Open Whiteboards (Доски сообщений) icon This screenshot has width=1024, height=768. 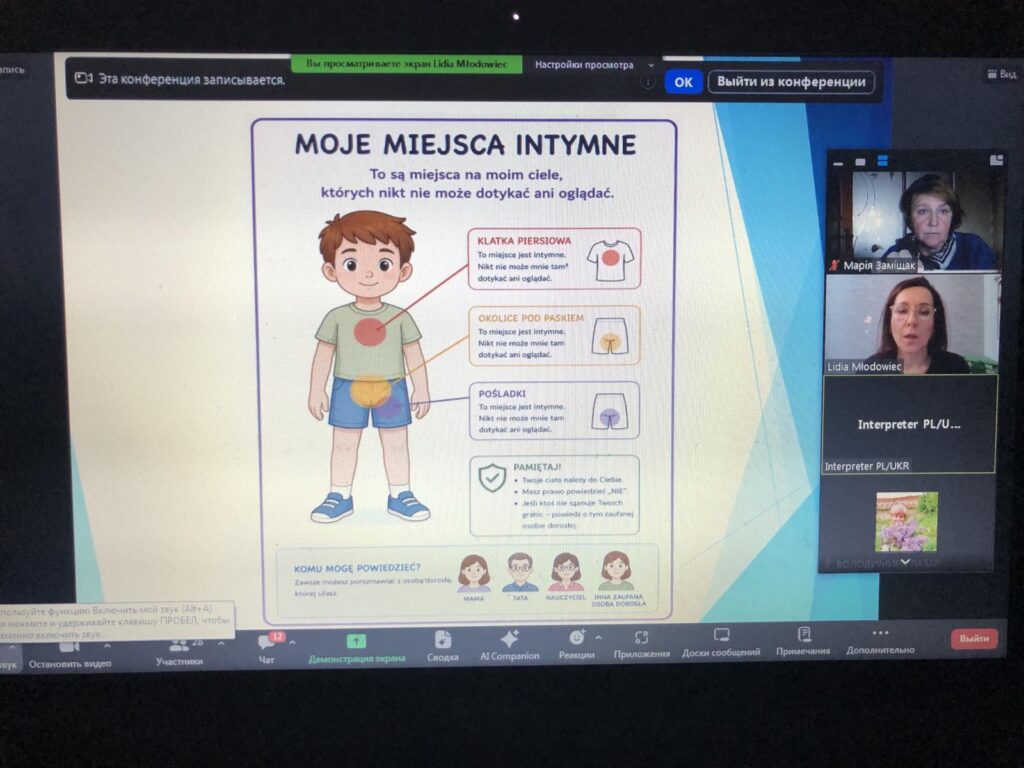(721, 635)
